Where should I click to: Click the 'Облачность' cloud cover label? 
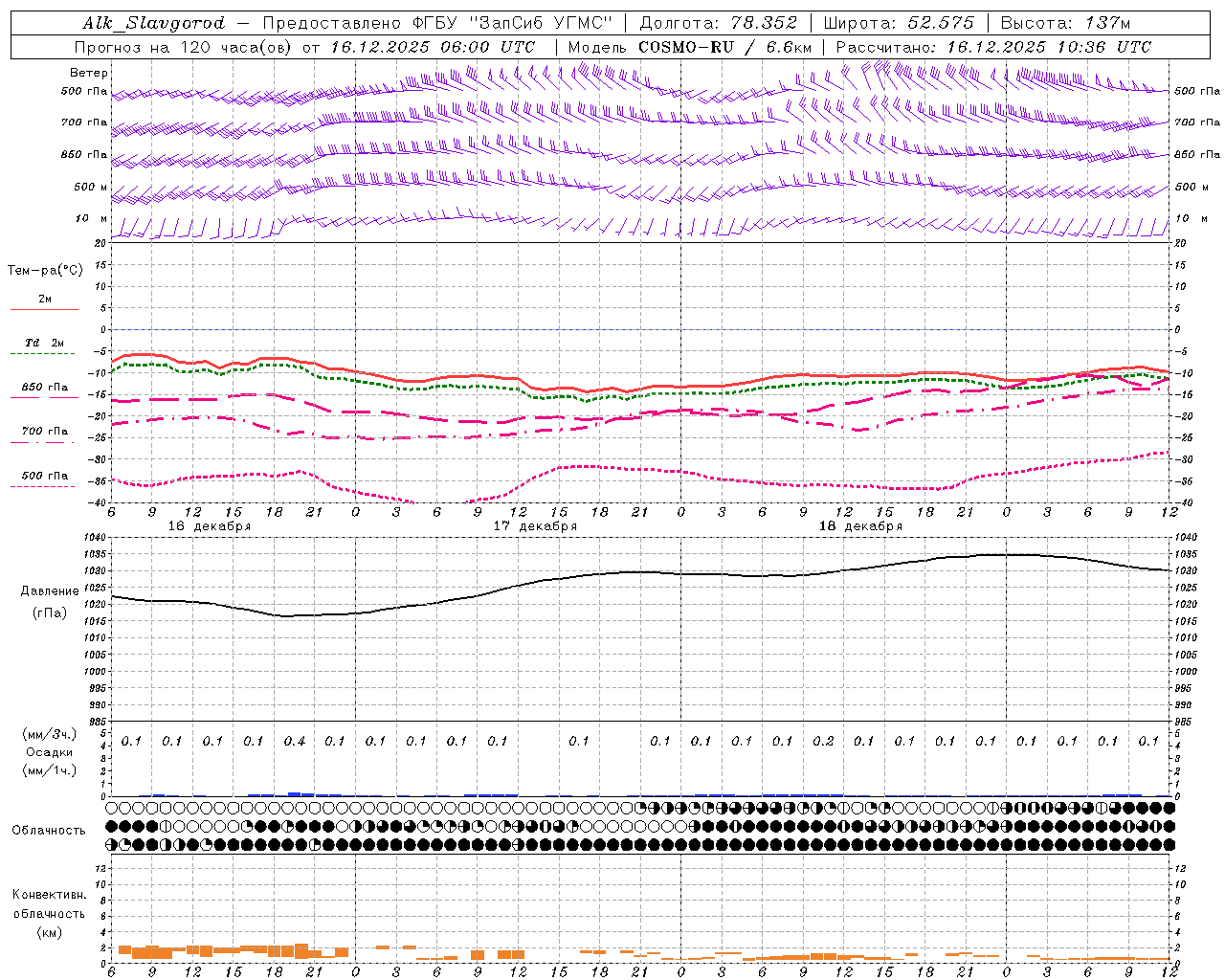pyautogui.click(x=49, y=831)
